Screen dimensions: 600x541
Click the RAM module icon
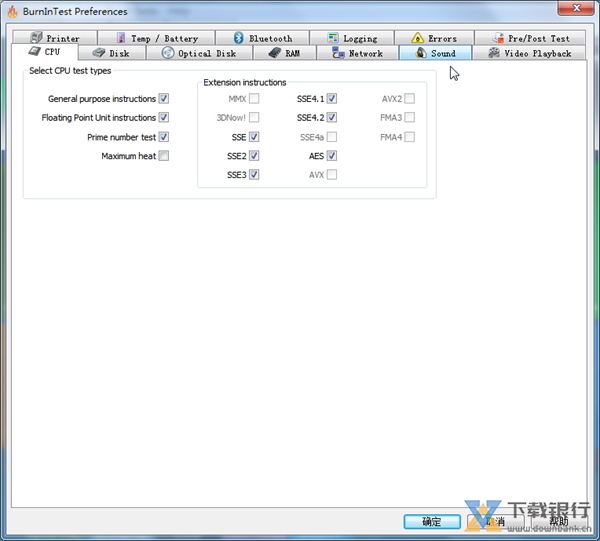pyautogui.click(x=275, y=53)
